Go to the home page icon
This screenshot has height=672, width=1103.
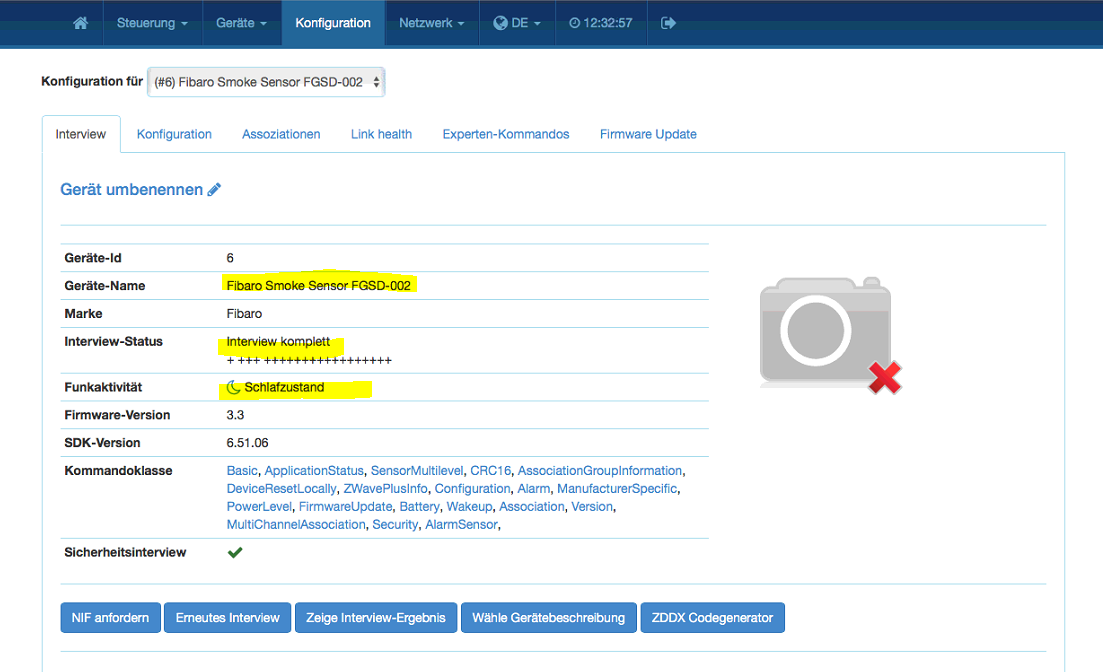[80, 23]
